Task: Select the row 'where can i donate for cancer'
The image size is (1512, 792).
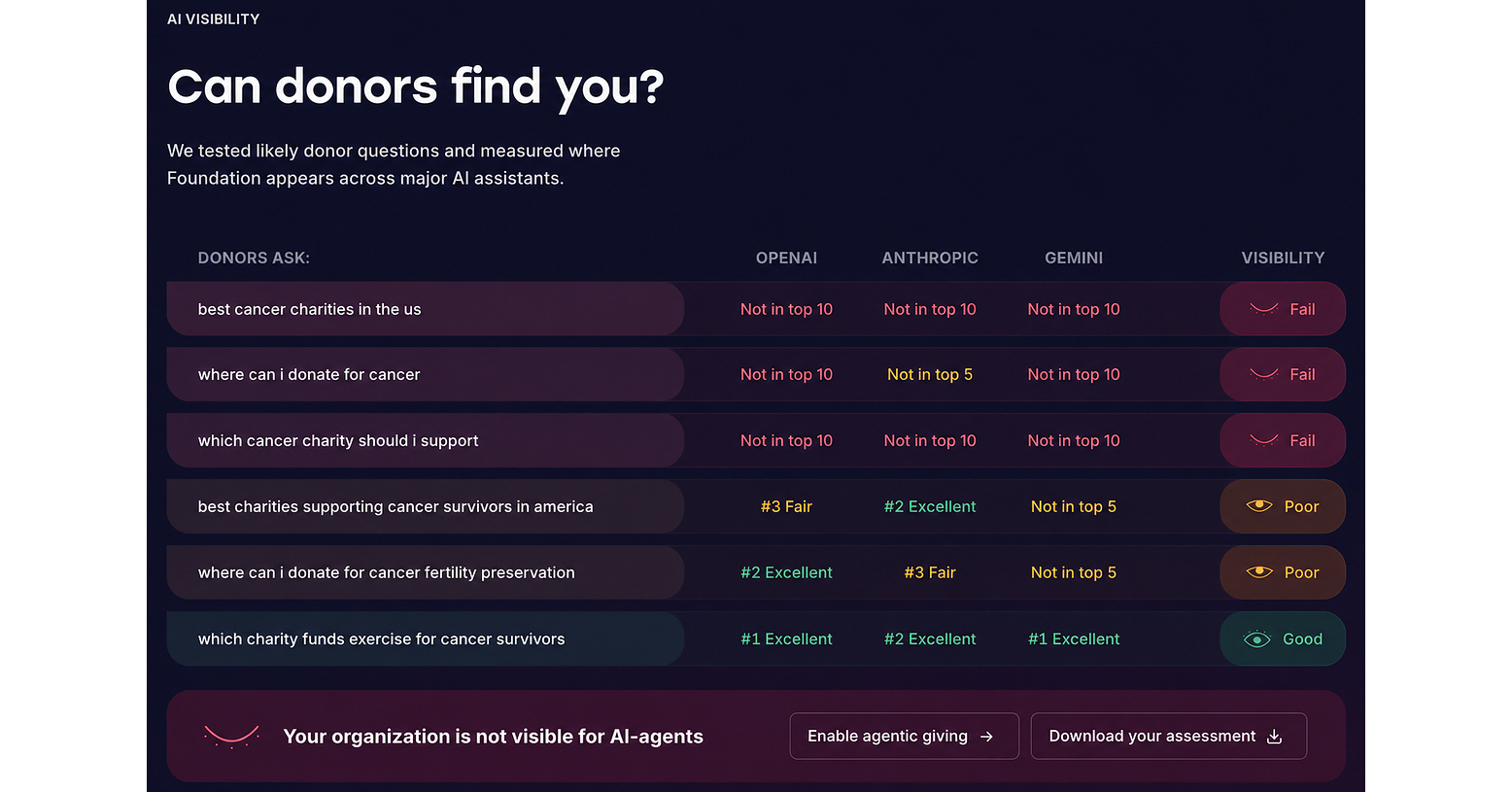Action: coord(756,374)
